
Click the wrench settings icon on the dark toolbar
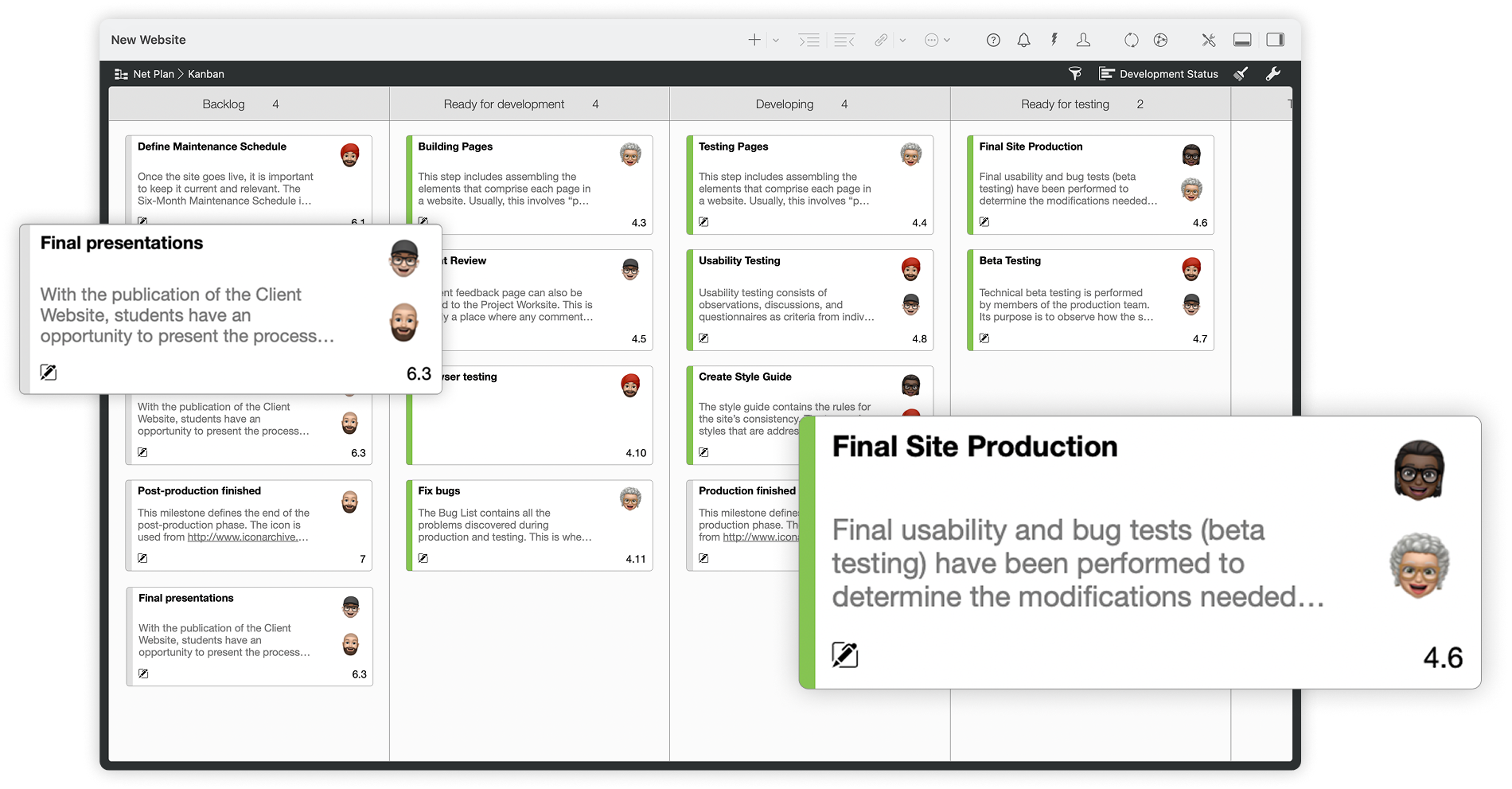tap(1274, 73)
